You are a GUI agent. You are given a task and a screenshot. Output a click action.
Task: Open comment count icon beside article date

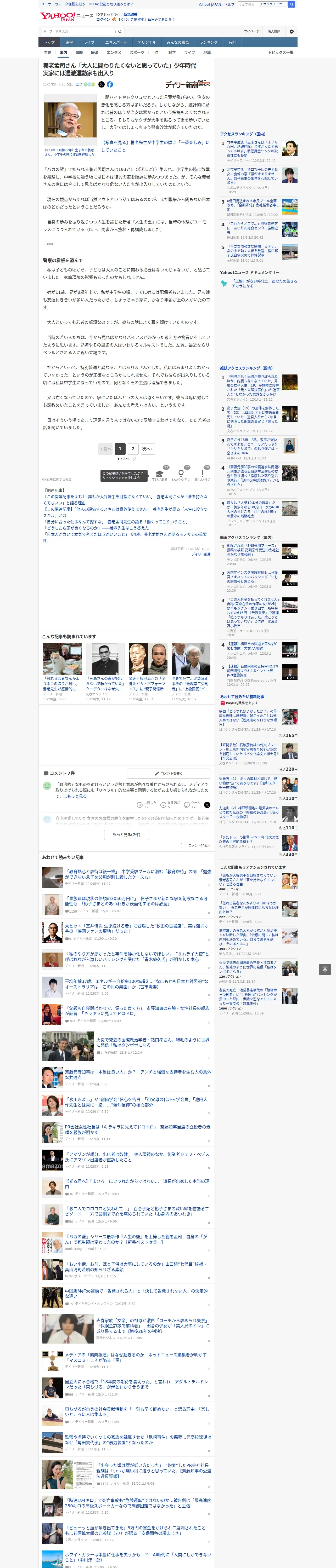[79, 85]
